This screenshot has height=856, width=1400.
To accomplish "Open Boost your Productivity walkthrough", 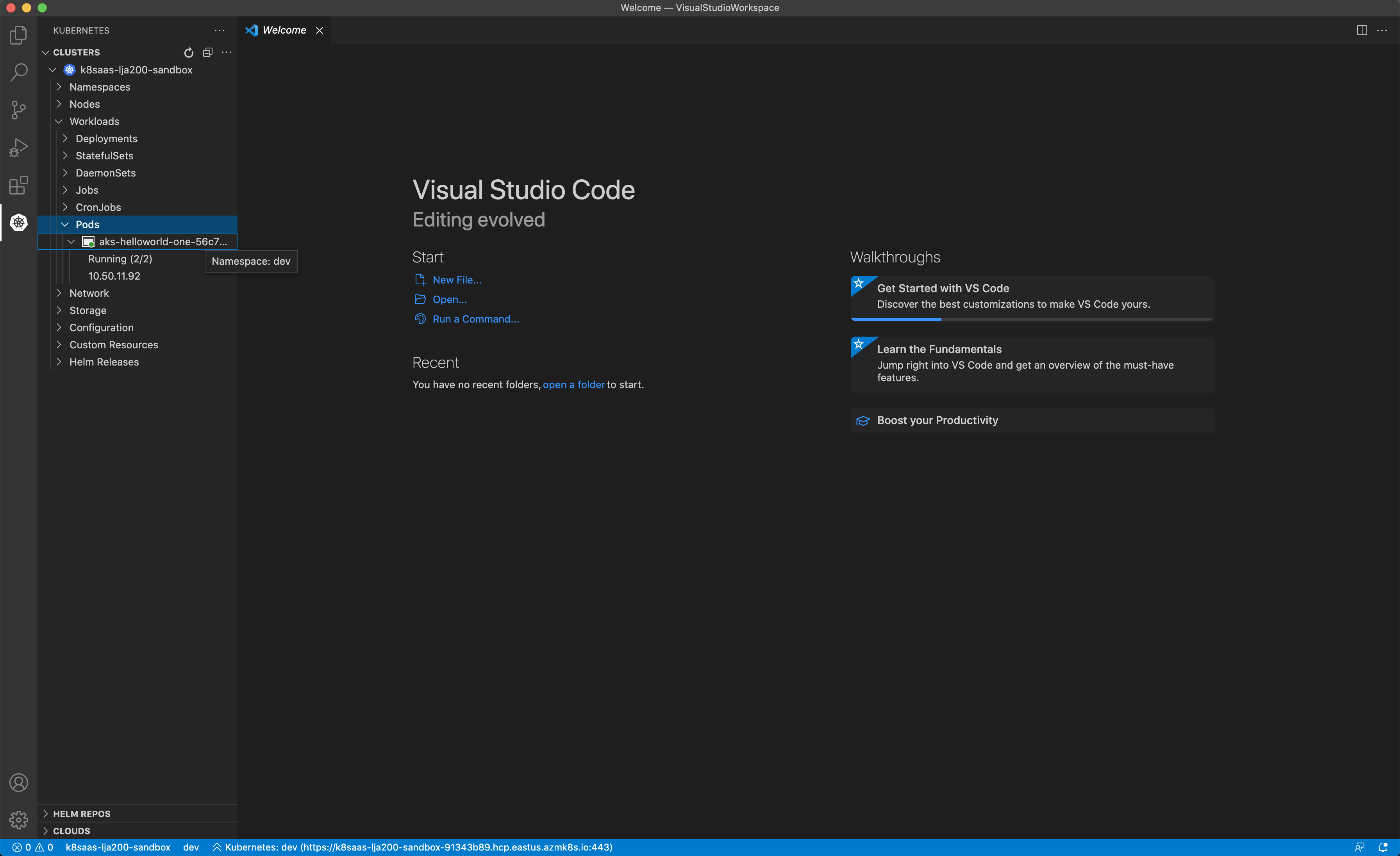I will coord(1032,420).
